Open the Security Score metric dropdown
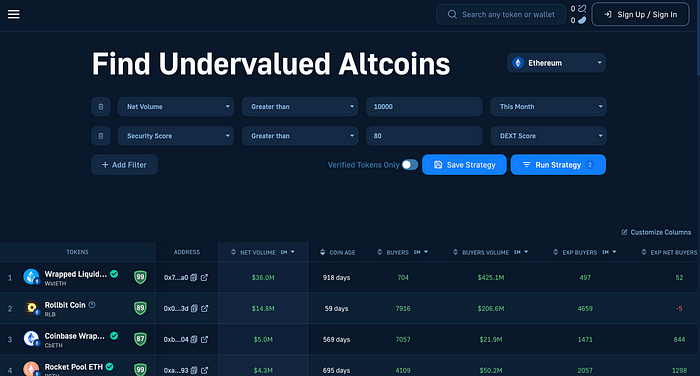Viewport: 700px width, 376px height. (x=175, y=136)
